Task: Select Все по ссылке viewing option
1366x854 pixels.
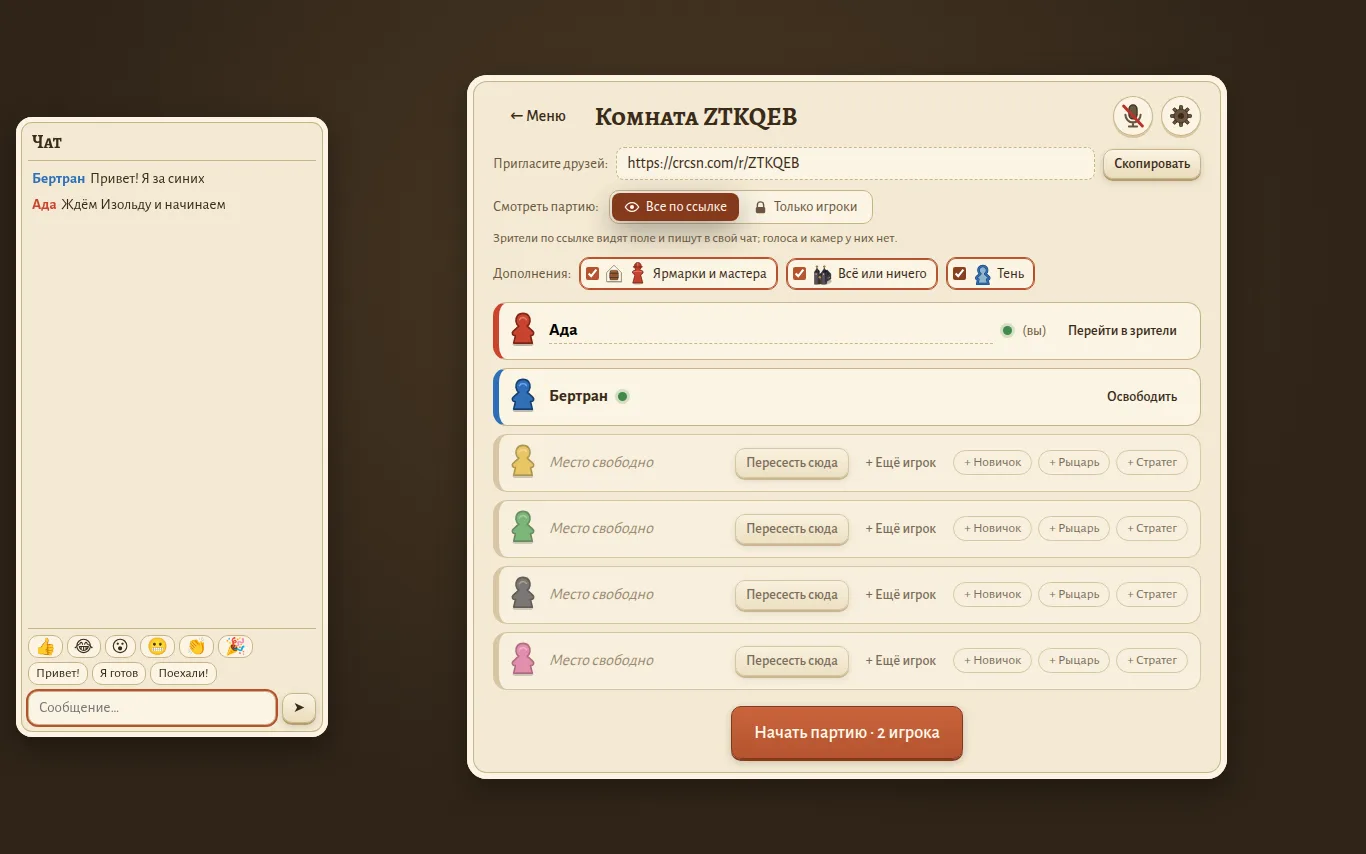Action: (x=675, y=207)
